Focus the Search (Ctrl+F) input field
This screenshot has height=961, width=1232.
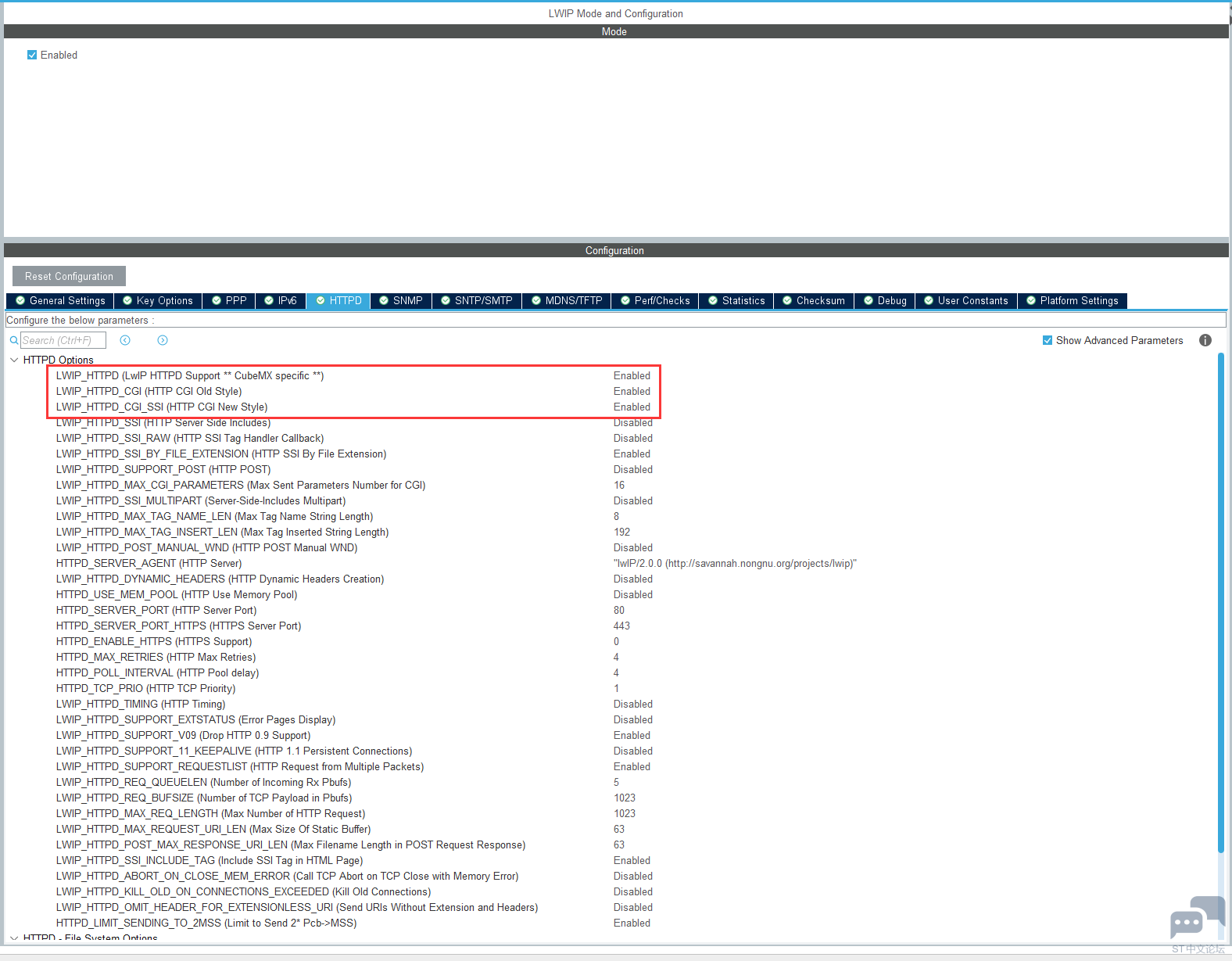pos(63,340)
